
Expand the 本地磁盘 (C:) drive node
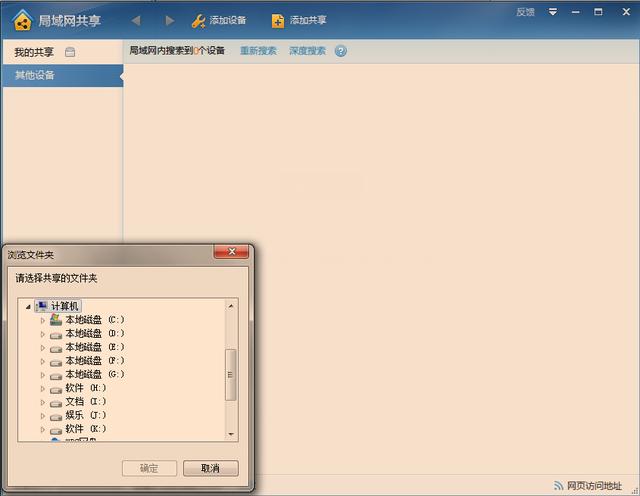click(43, 320)
